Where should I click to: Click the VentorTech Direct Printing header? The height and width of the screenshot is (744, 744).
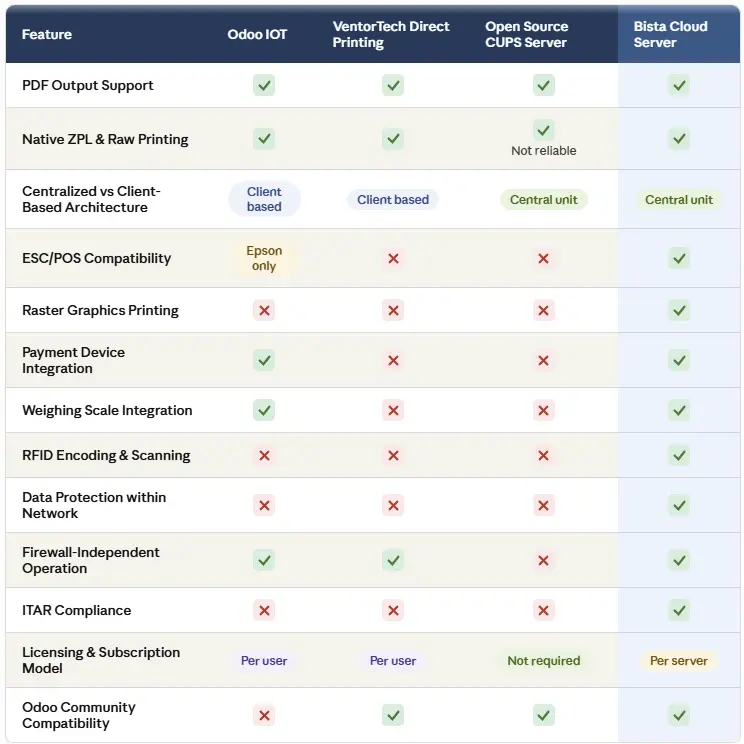click(x=391, y=34)
